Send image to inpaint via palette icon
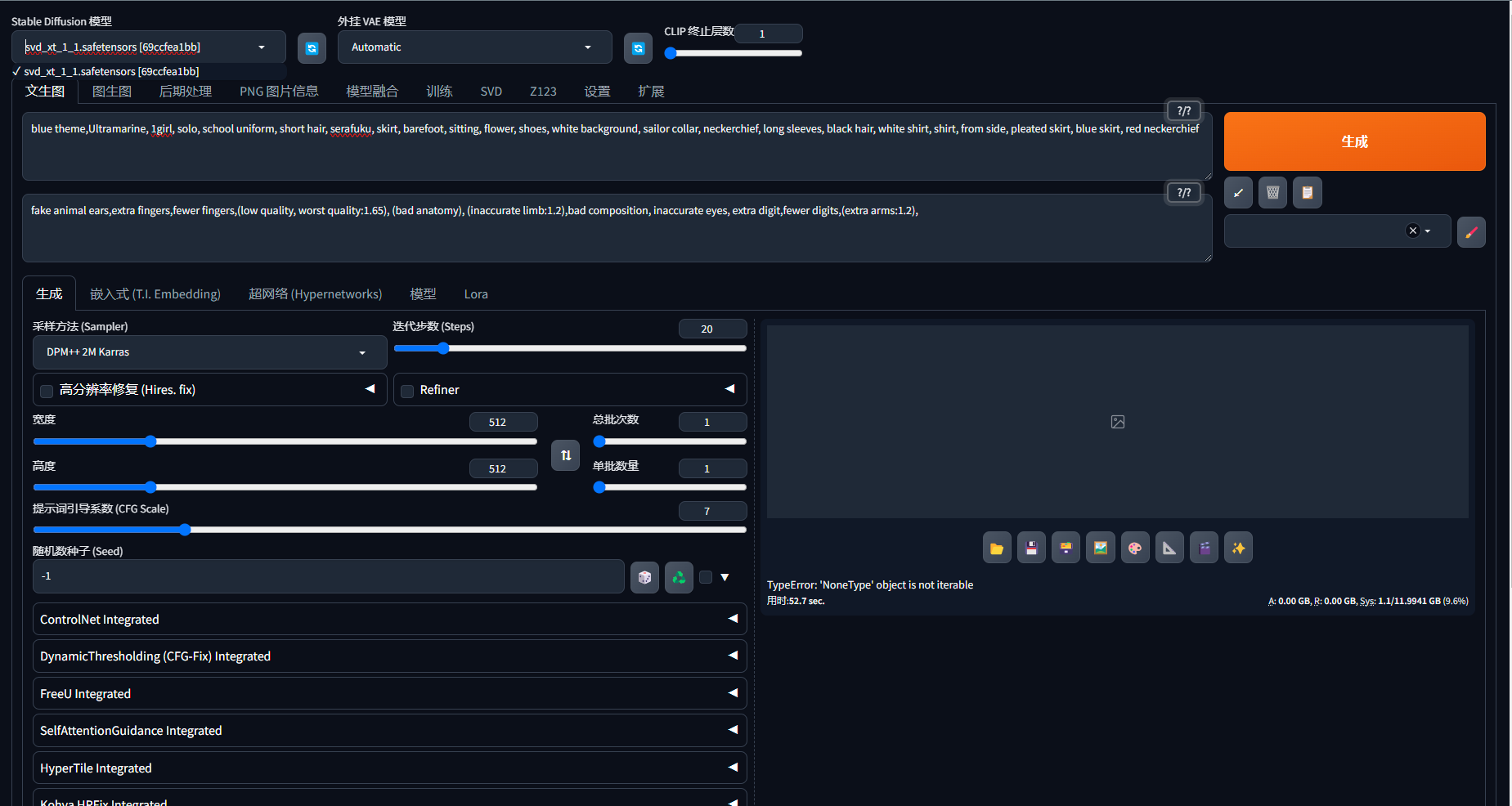The height and width of the screenshot is (806, 1512). pos(1135,548)
